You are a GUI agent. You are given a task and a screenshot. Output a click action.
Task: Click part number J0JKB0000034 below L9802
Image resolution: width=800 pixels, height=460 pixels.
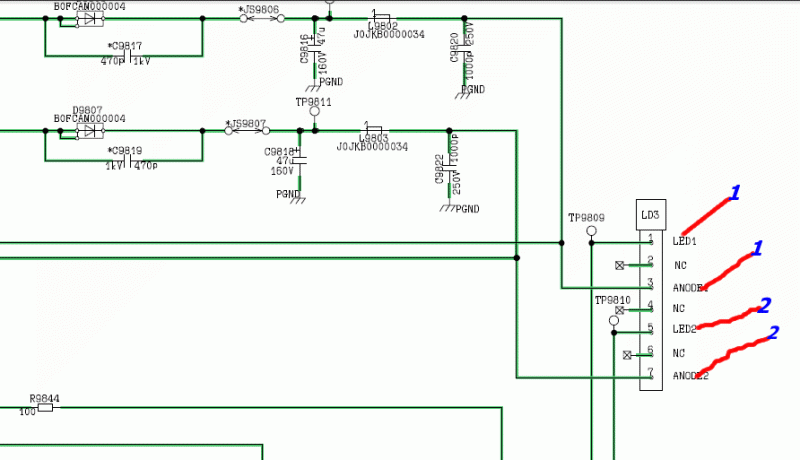[389, 34]
